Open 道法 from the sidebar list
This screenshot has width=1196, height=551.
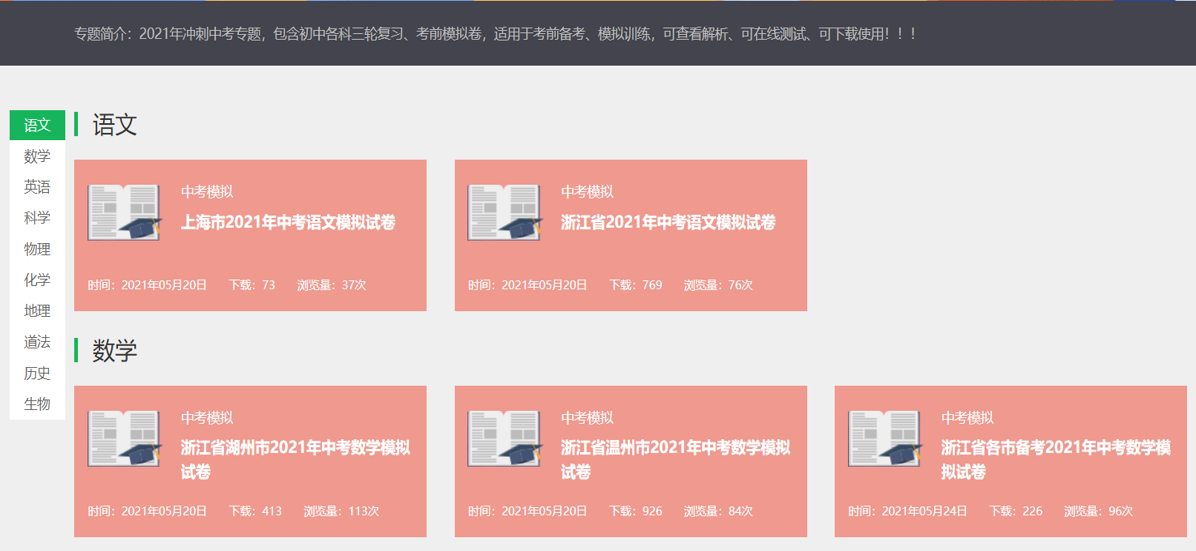(x=37, y=342)
